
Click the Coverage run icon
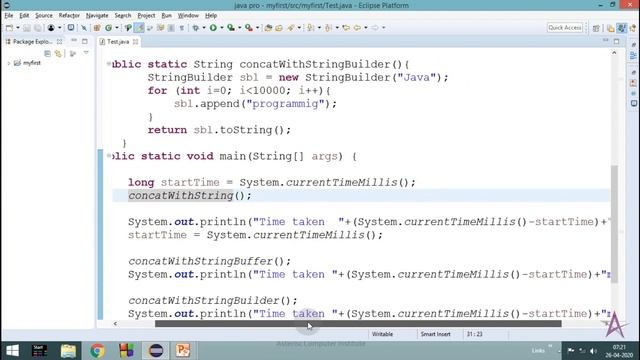(x=231, y=28)
